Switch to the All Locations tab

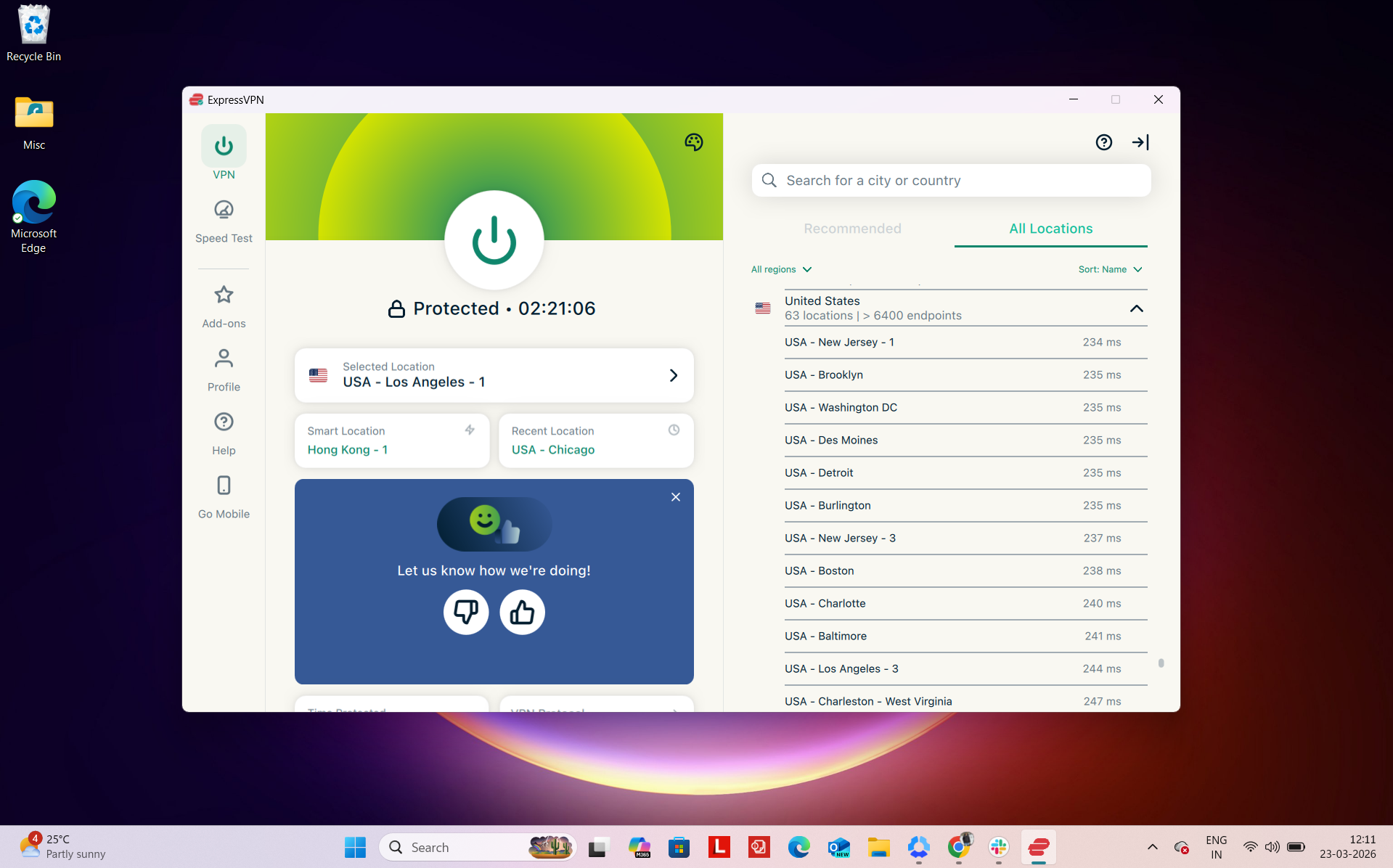(1050, 229)
